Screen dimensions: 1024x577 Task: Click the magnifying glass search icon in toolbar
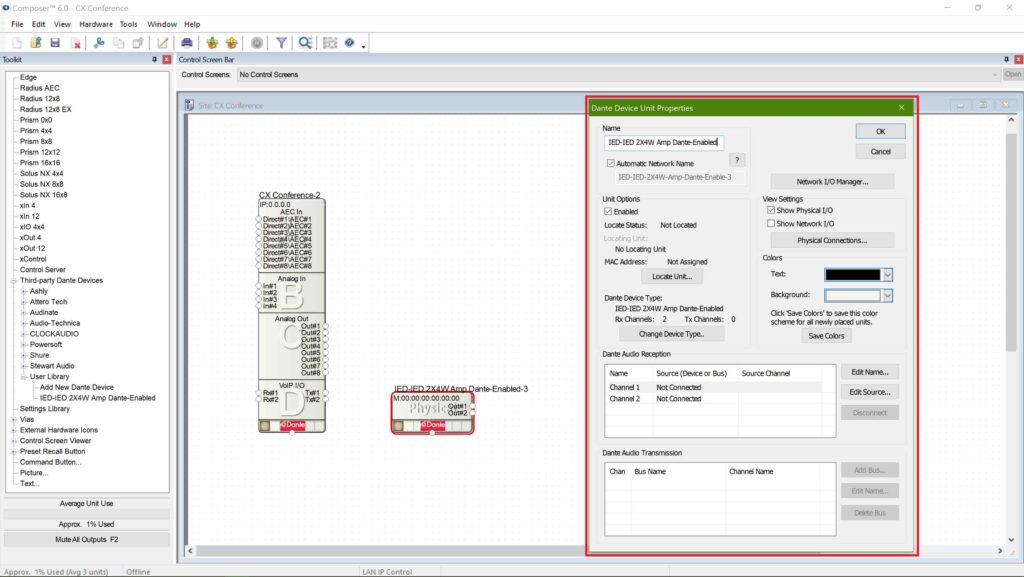pyautogui.click(x=305, y=43)
